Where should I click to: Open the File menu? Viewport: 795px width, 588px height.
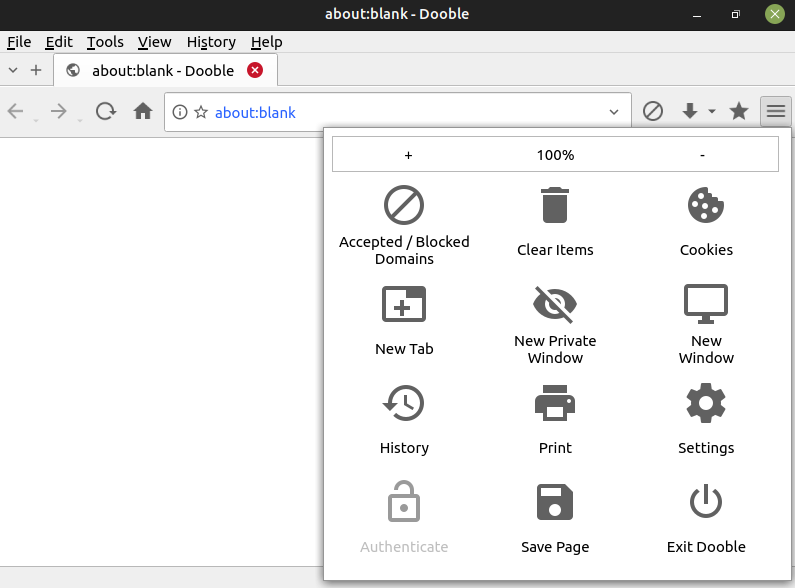pyautogui.click(x=19, y=42)
